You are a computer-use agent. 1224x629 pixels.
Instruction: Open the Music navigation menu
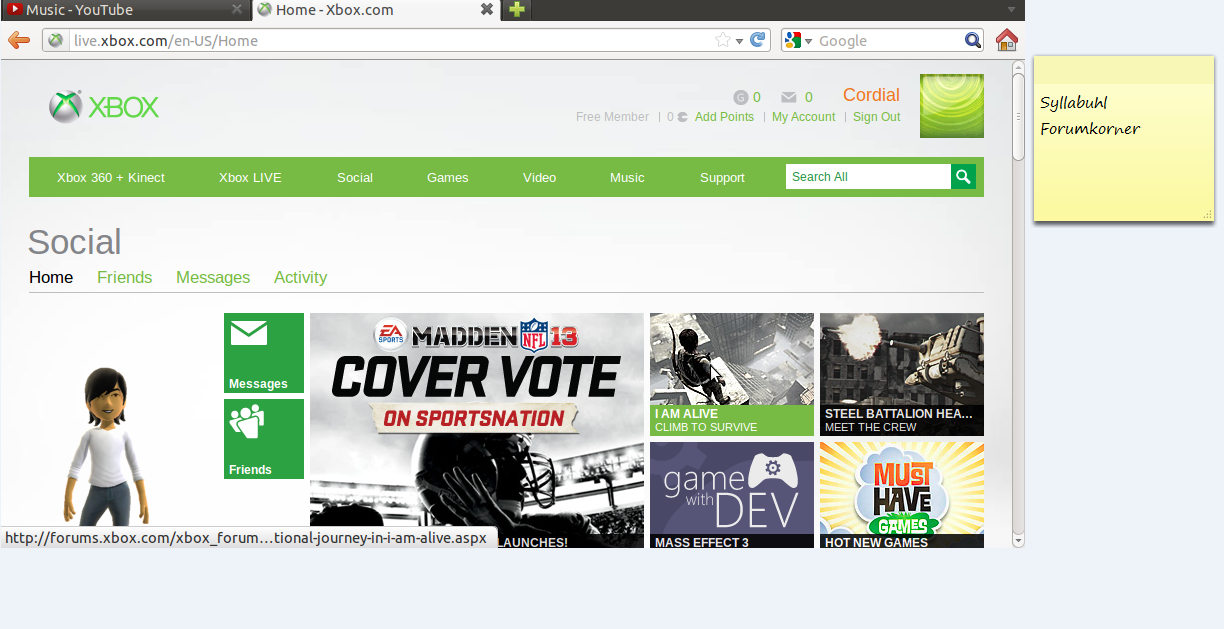click(x=627, y=177)
